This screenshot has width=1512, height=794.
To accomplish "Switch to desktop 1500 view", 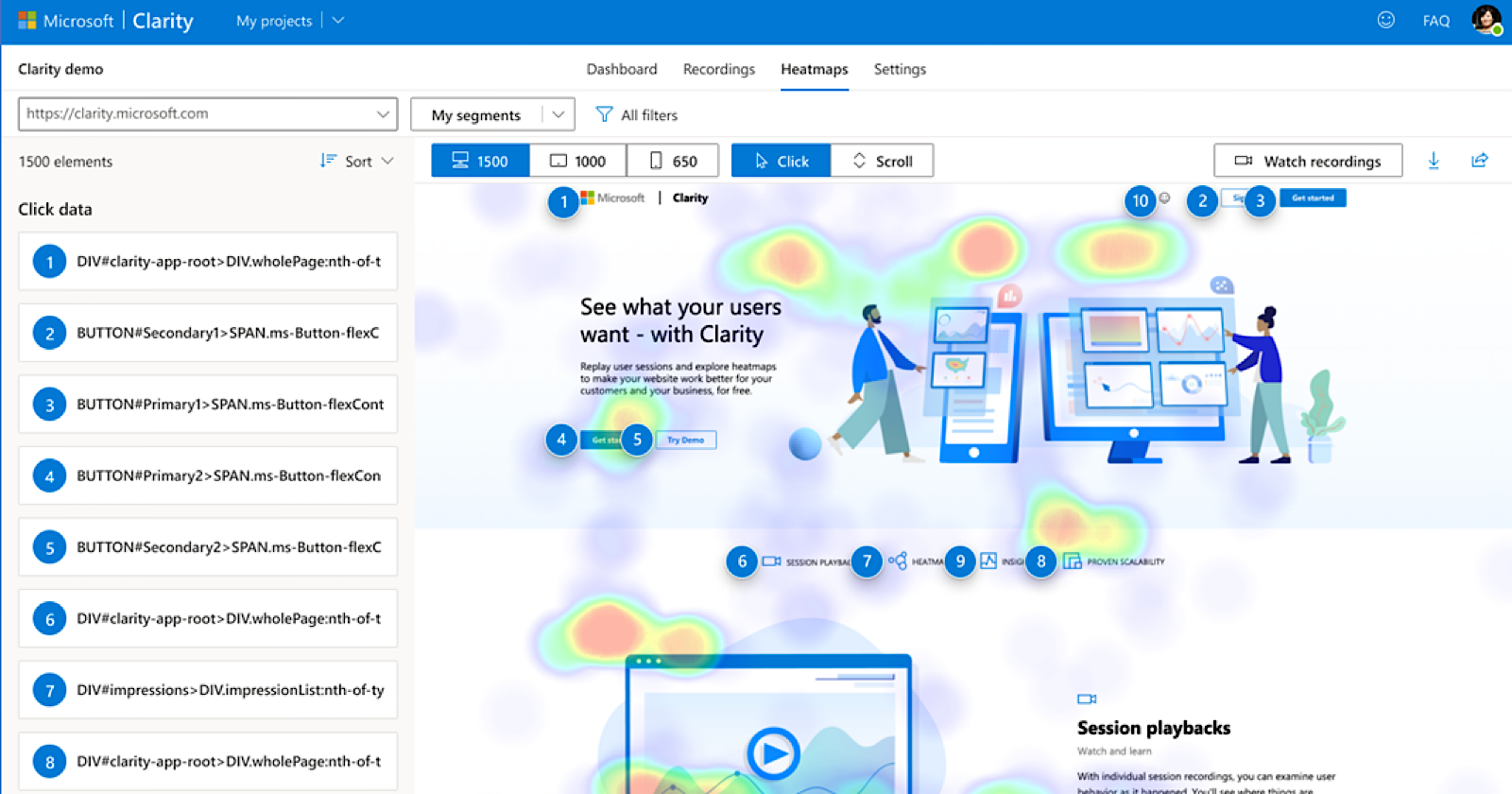I will (x=480, y=161).
